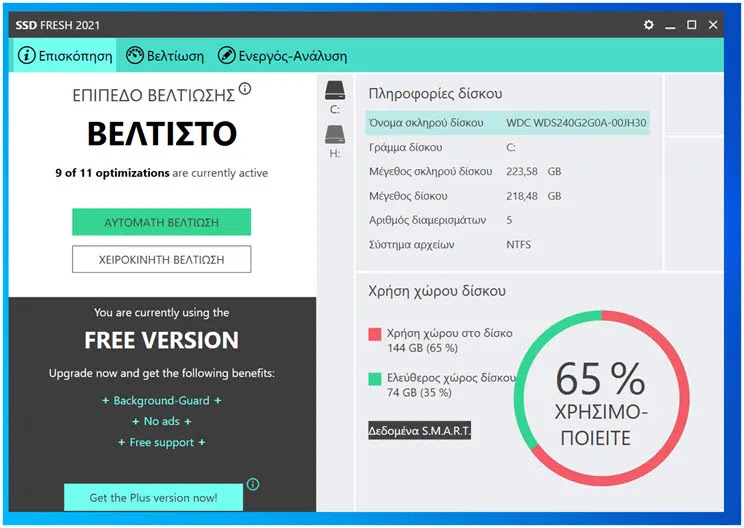Close the SSD Fresh window

click(713, 25)
